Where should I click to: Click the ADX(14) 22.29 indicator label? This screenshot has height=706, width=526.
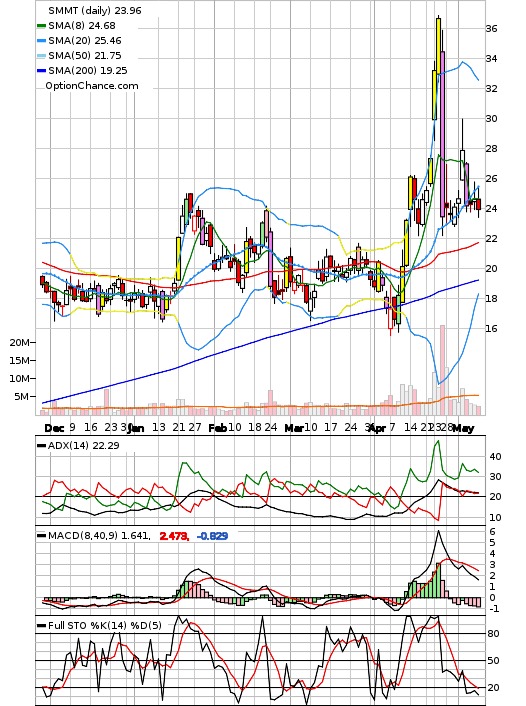point(84,446)
